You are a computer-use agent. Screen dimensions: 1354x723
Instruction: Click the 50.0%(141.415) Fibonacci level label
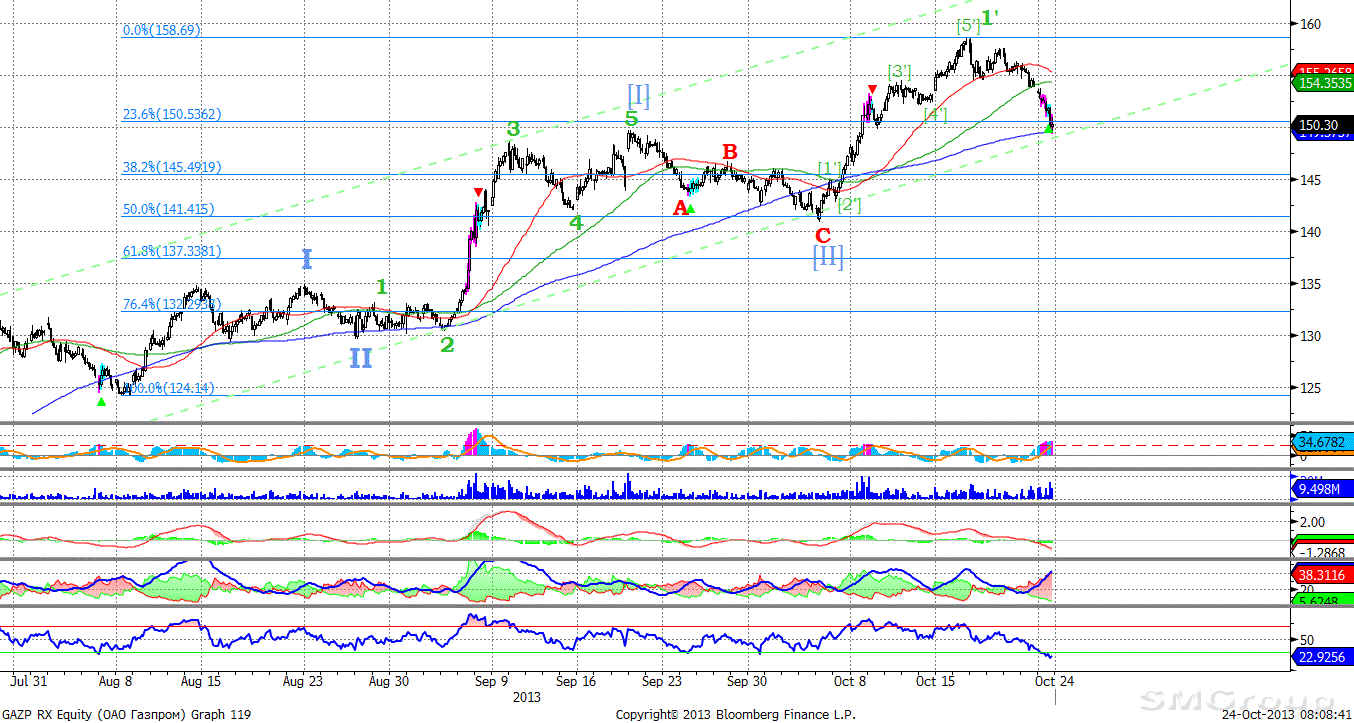pos(168,210)
